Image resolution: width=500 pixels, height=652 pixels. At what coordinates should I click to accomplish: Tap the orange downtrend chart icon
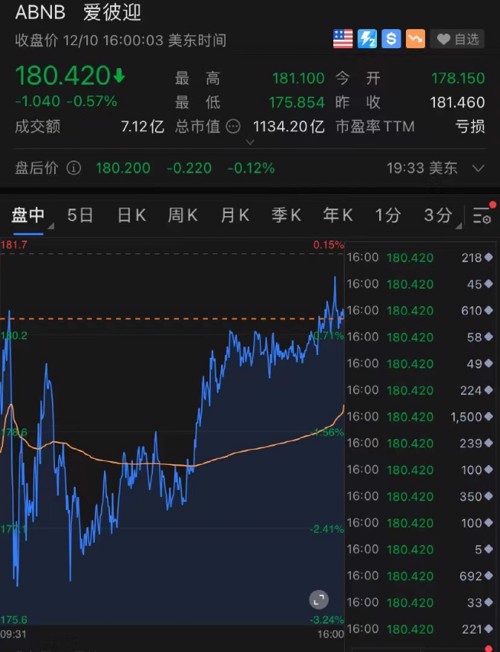point(415,39)
